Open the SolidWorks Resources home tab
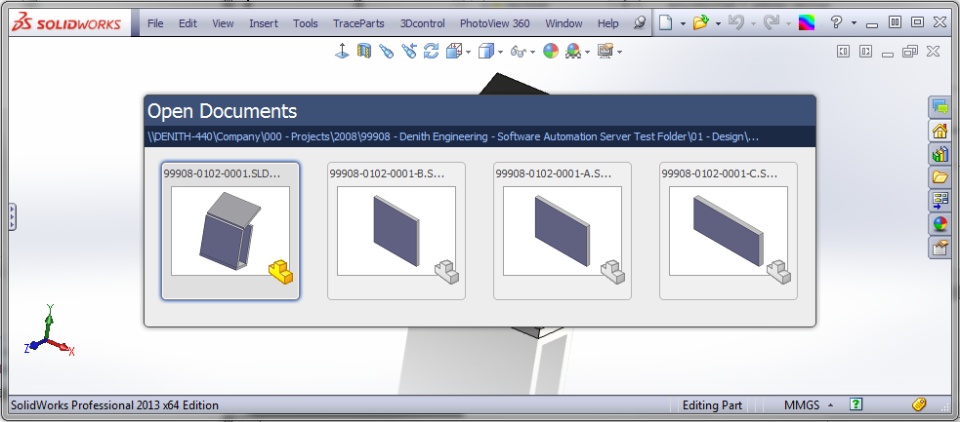 point(940,131)
